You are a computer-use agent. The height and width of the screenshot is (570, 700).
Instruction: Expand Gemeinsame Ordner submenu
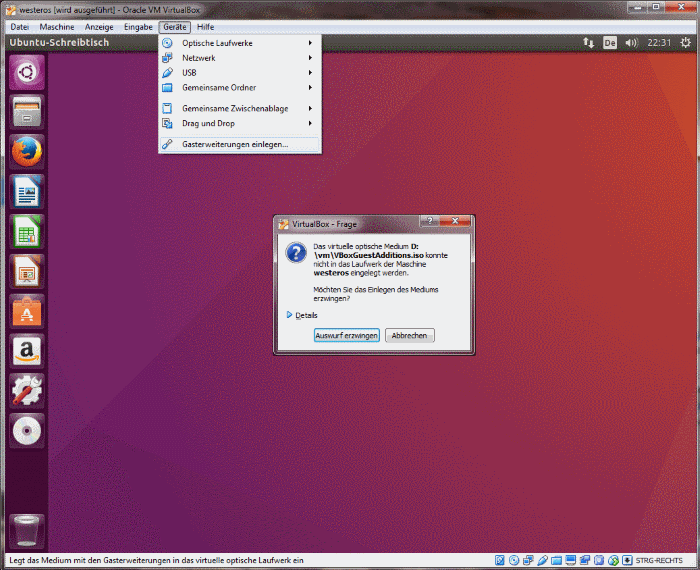(x=240, y=87)
